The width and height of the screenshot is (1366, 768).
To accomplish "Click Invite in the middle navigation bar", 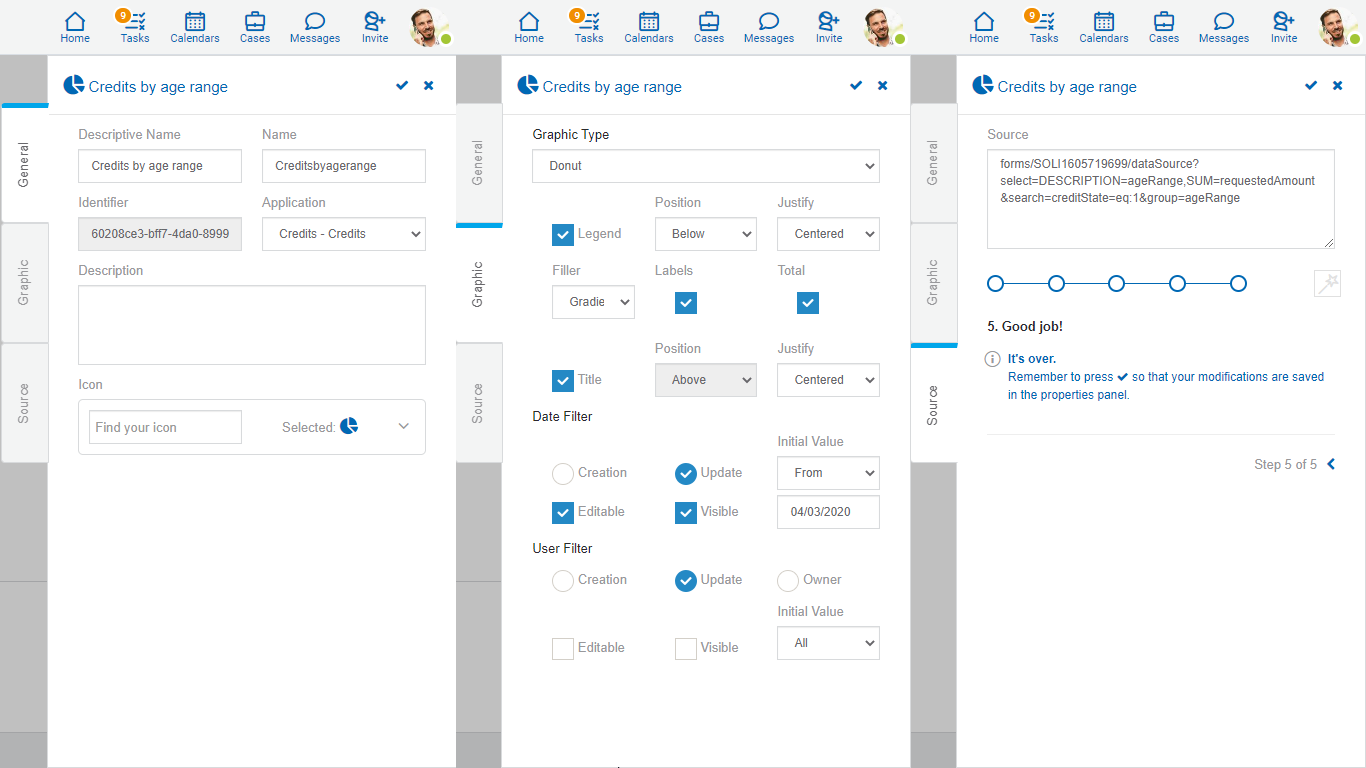I will [x=829, y=28].
